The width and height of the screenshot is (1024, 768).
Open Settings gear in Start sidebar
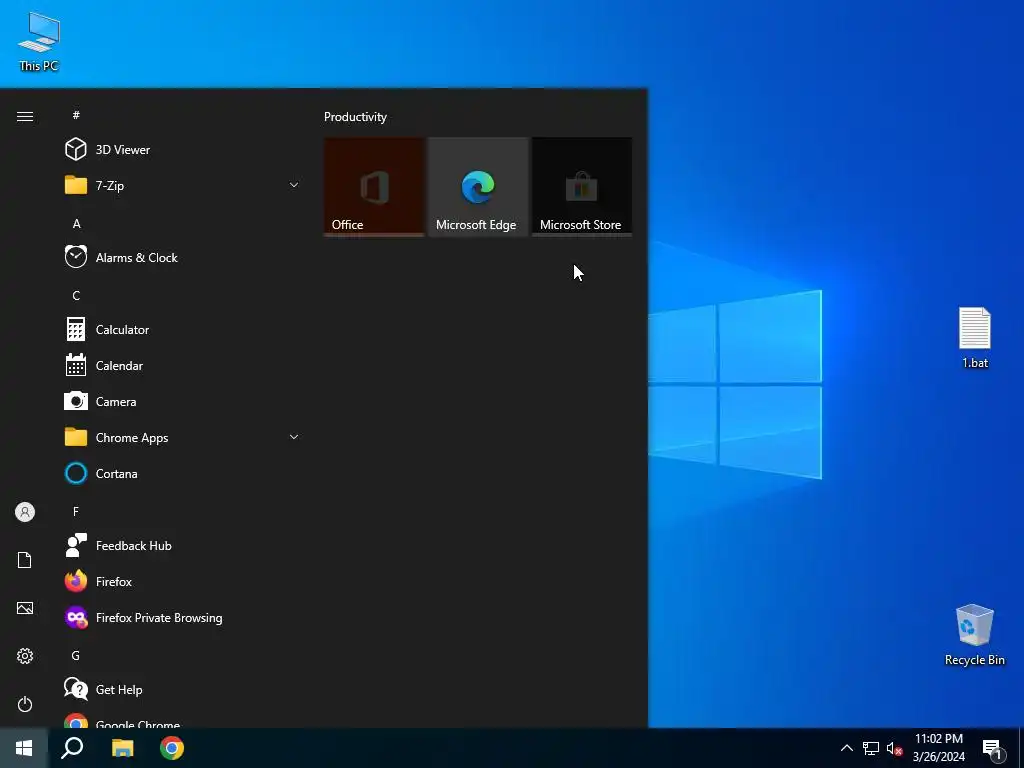click(x=25, y=656)
